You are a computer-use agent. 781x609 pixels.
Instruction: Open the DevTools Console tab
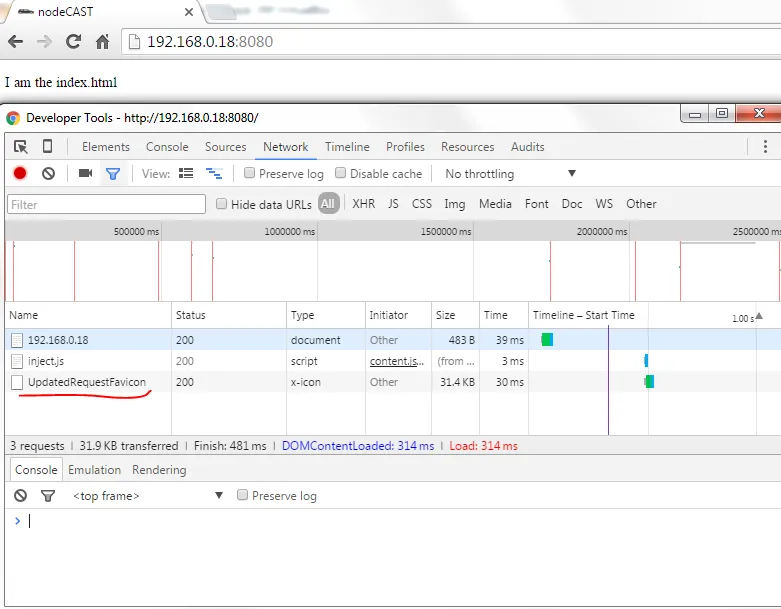[x=167, y=147]
